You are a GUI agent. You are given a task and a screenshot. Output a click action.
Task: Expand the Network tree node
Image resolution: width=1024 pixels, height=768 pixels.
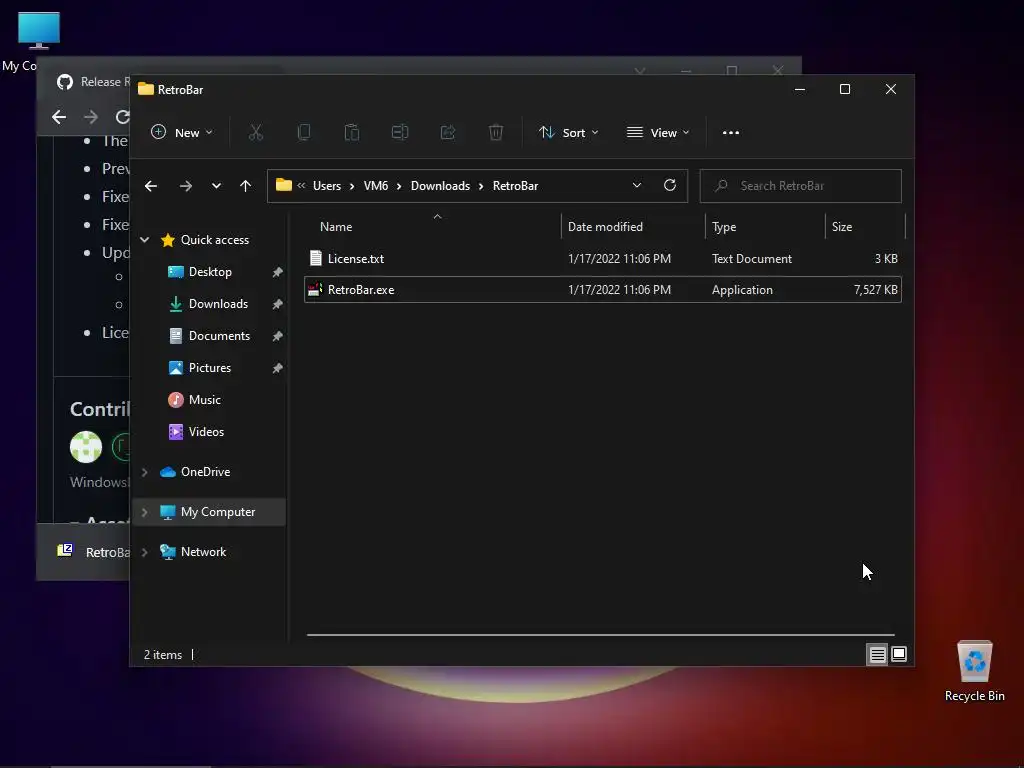tap(145, 552)
